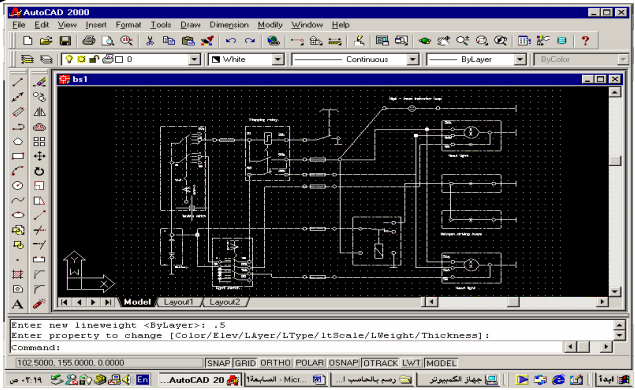This screenshot has height=390, width=635.
Task: Select the Arc draw tool
Action: pos(18,171)
